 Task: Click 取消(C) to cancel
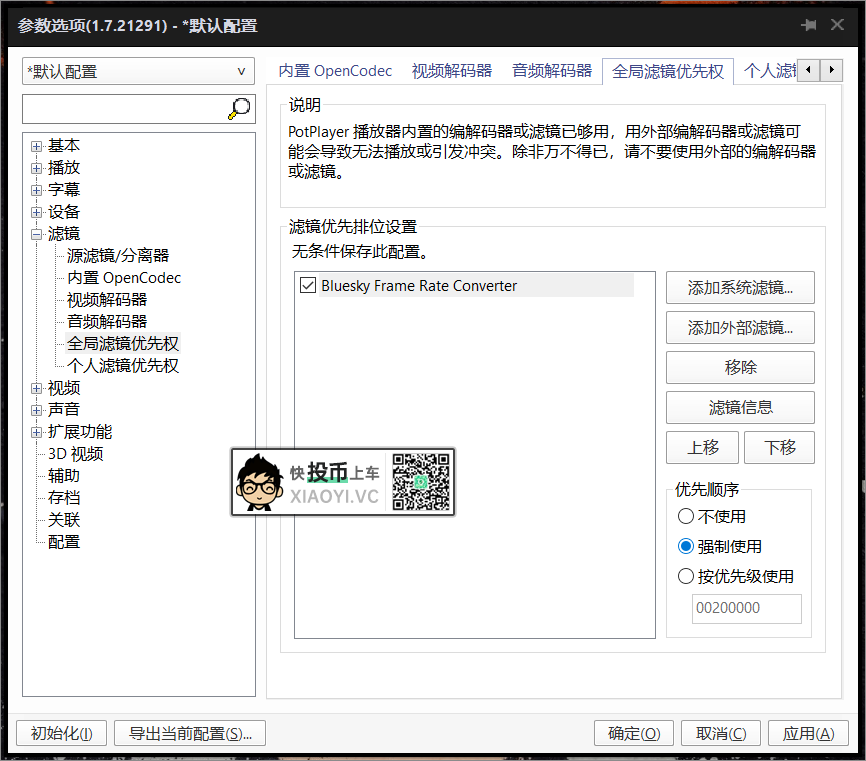[721, 733]
